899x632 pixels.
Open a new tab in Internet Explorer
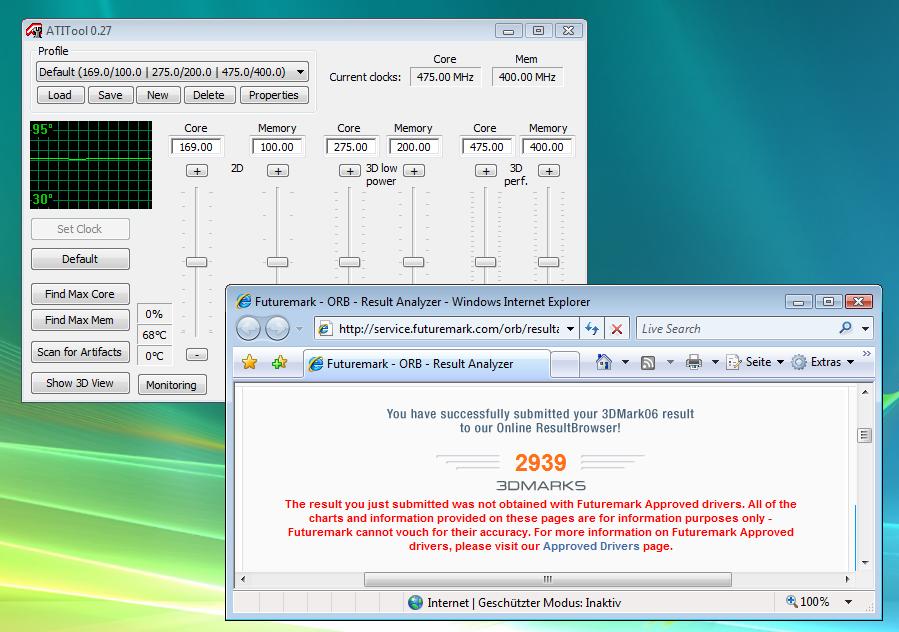coord(565,364)
